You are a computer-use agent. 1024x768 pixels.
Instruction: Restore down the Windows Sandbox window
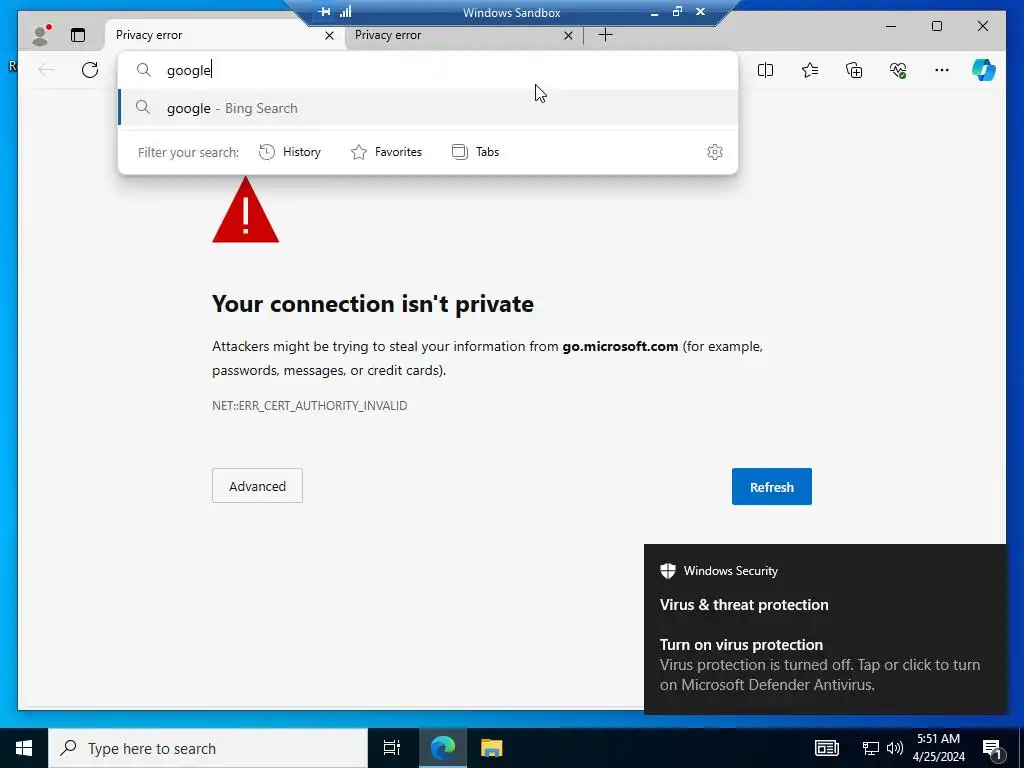click(x=677, y=12)
